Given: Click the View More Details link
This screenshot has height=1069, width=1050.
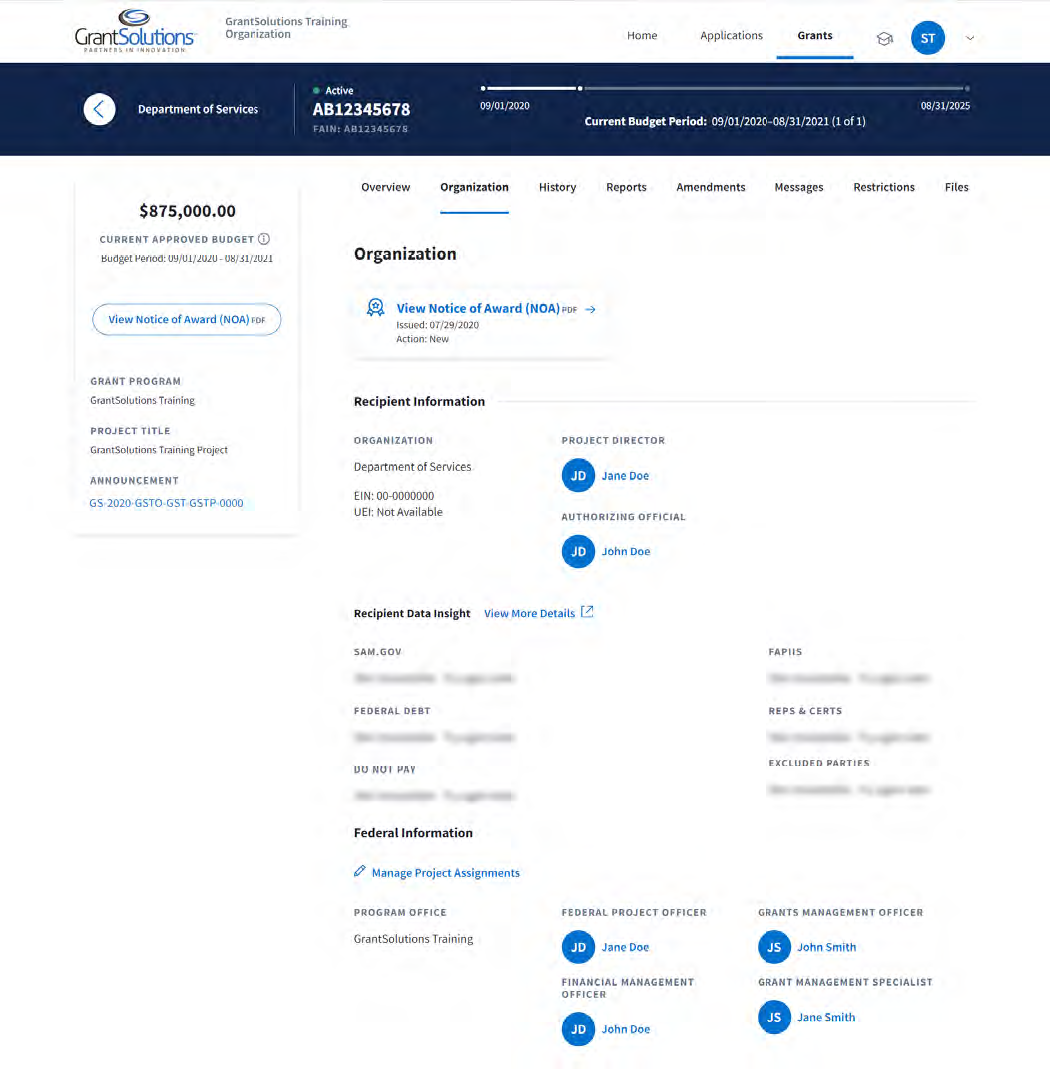Looking at the screenshot, I should (529, 613).
